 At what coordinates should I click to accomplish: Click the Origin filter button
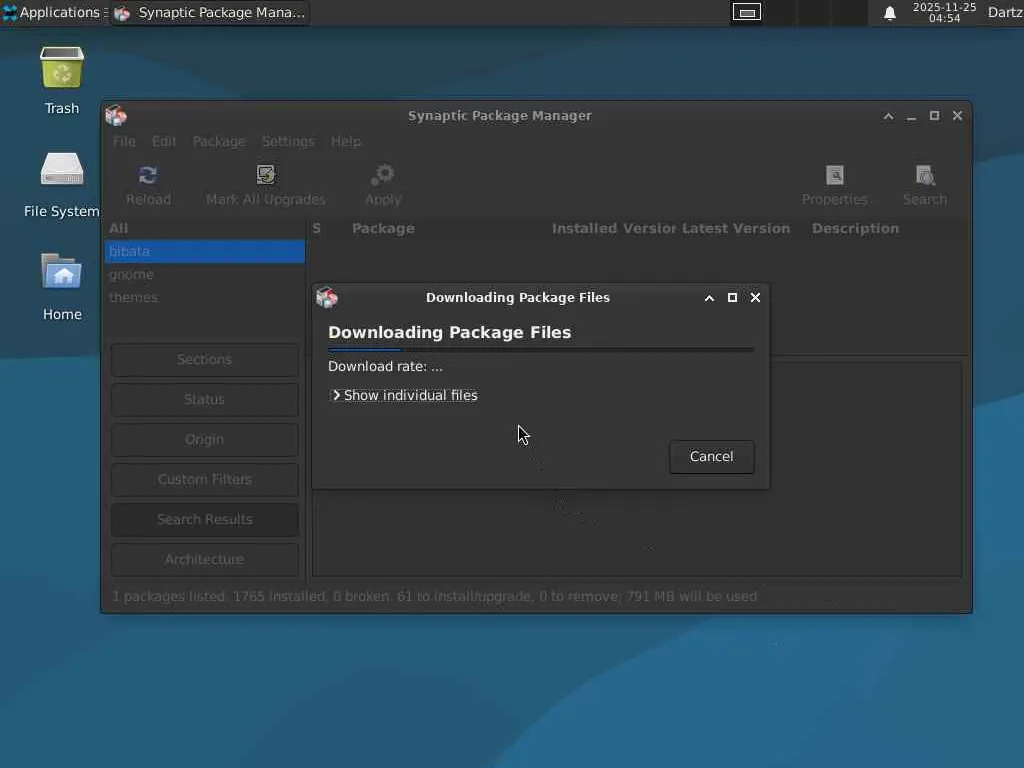pyautogui.click(x=204, y=440)
